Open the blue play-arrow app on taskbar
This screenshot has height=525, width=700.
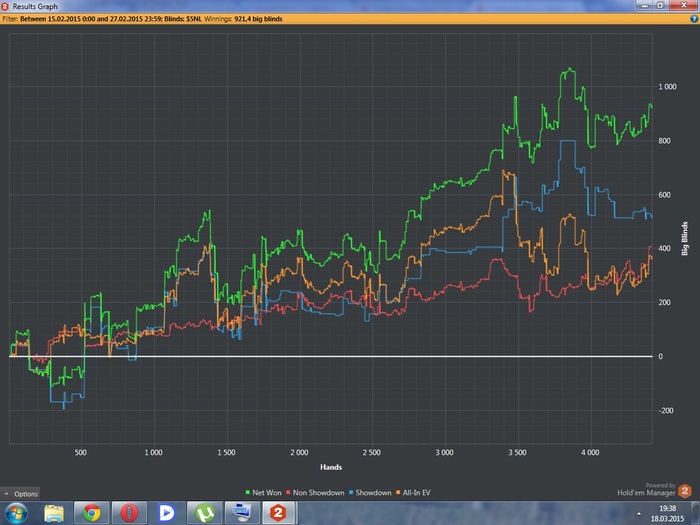point(167,513)
